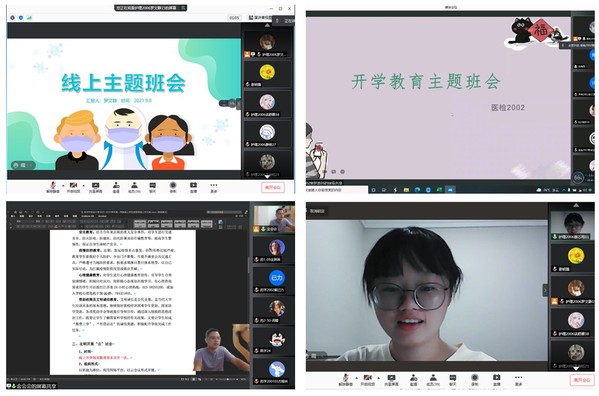Click 离开会议 in the webcam girl's meeting window
Screen dimensions: 599x396
(x=582, y=380)
